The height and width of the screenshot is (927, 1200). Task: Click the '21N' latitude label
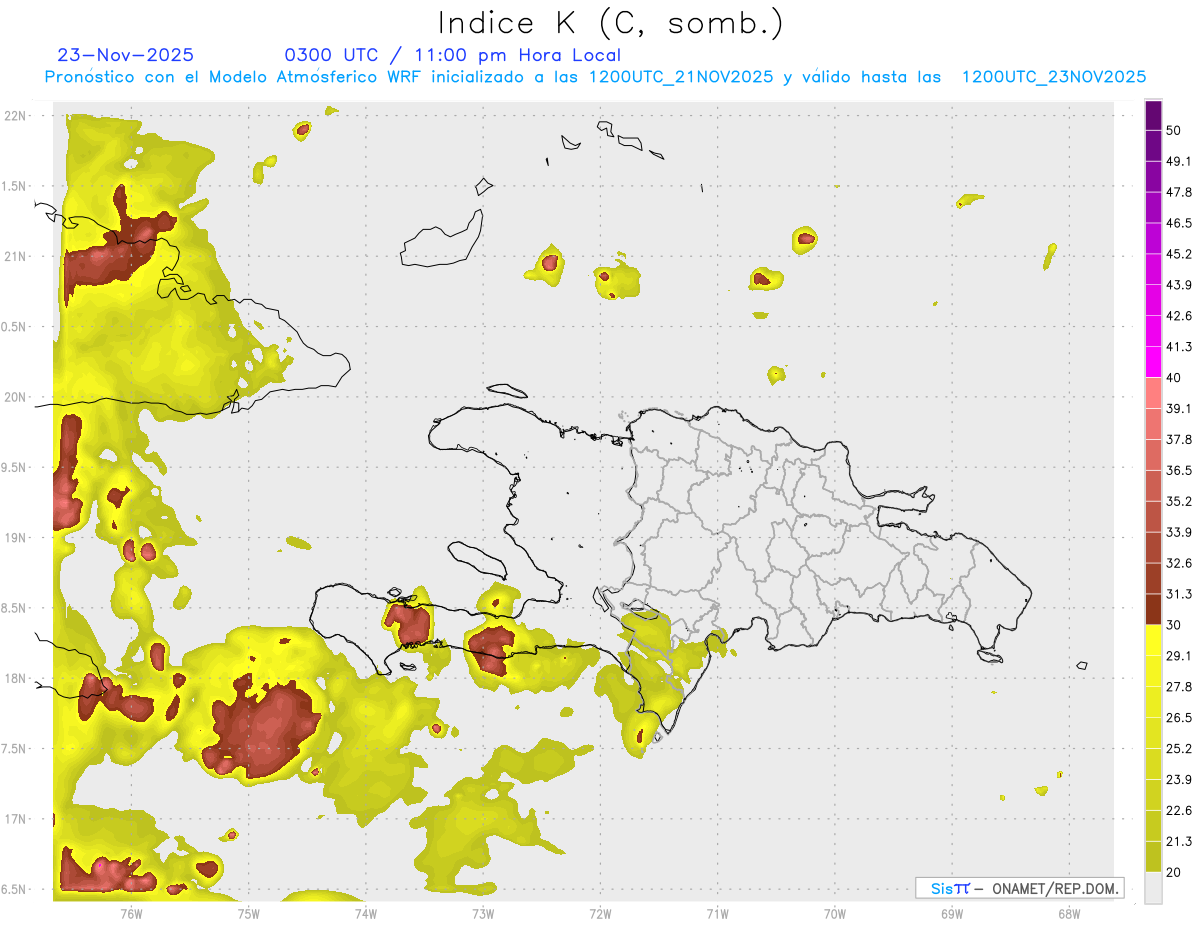click(x=16, y=256)
